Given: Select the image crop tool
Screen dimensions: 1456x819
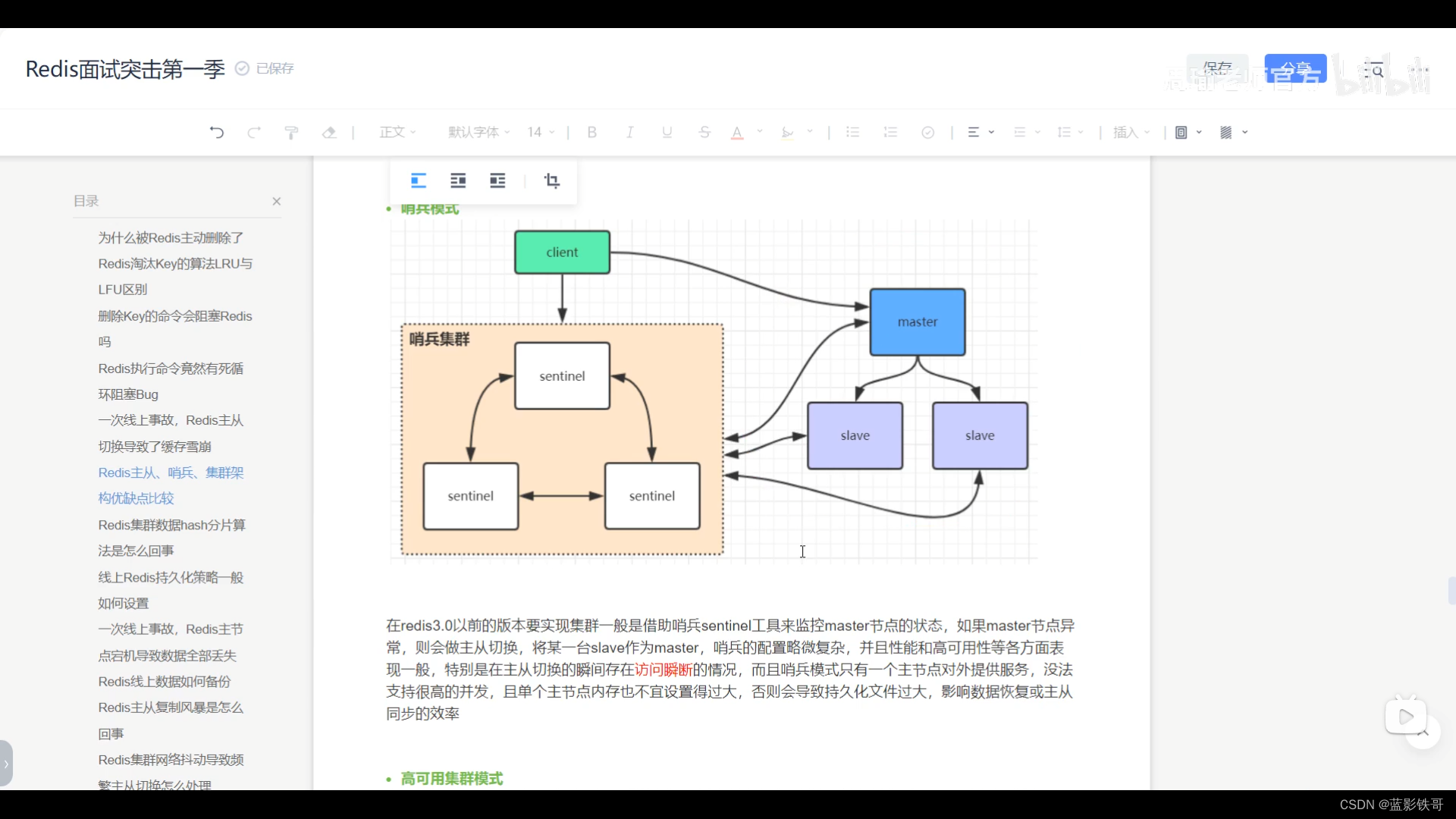Looking at the screenshot, I should pyautogui.click(x=552, y=181).
